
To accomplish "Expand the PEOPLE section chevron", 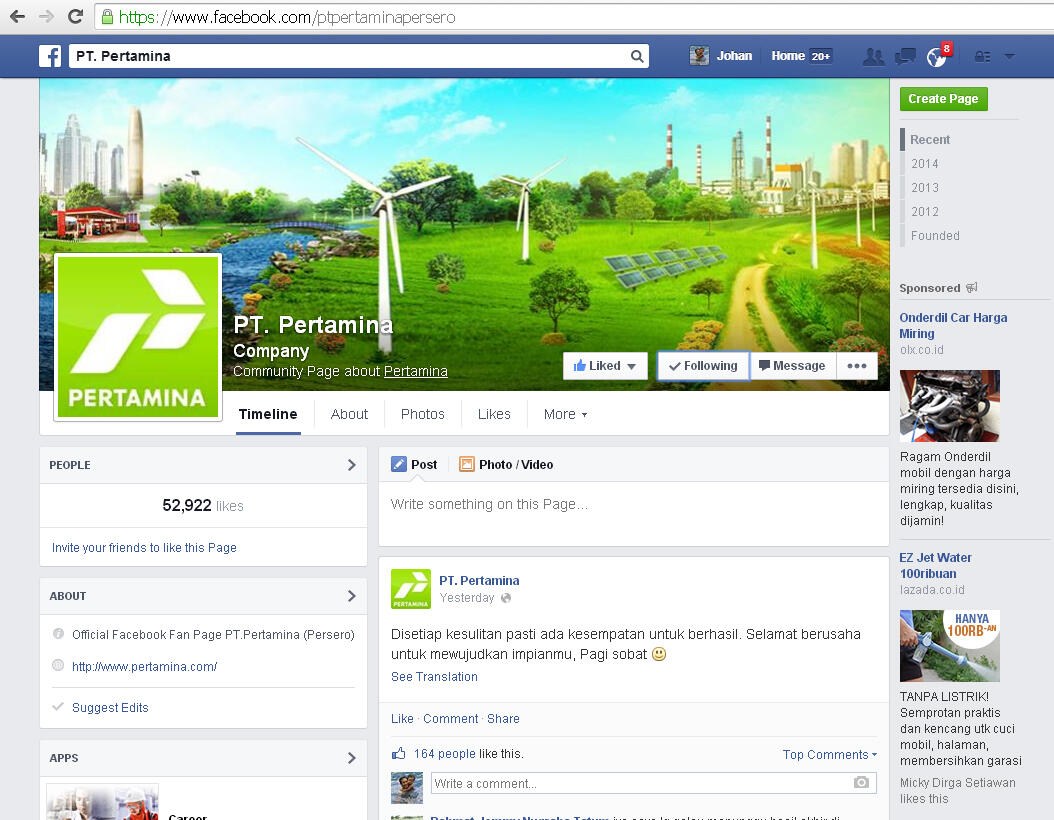I will pyautogui.click(x=352, y=465).
